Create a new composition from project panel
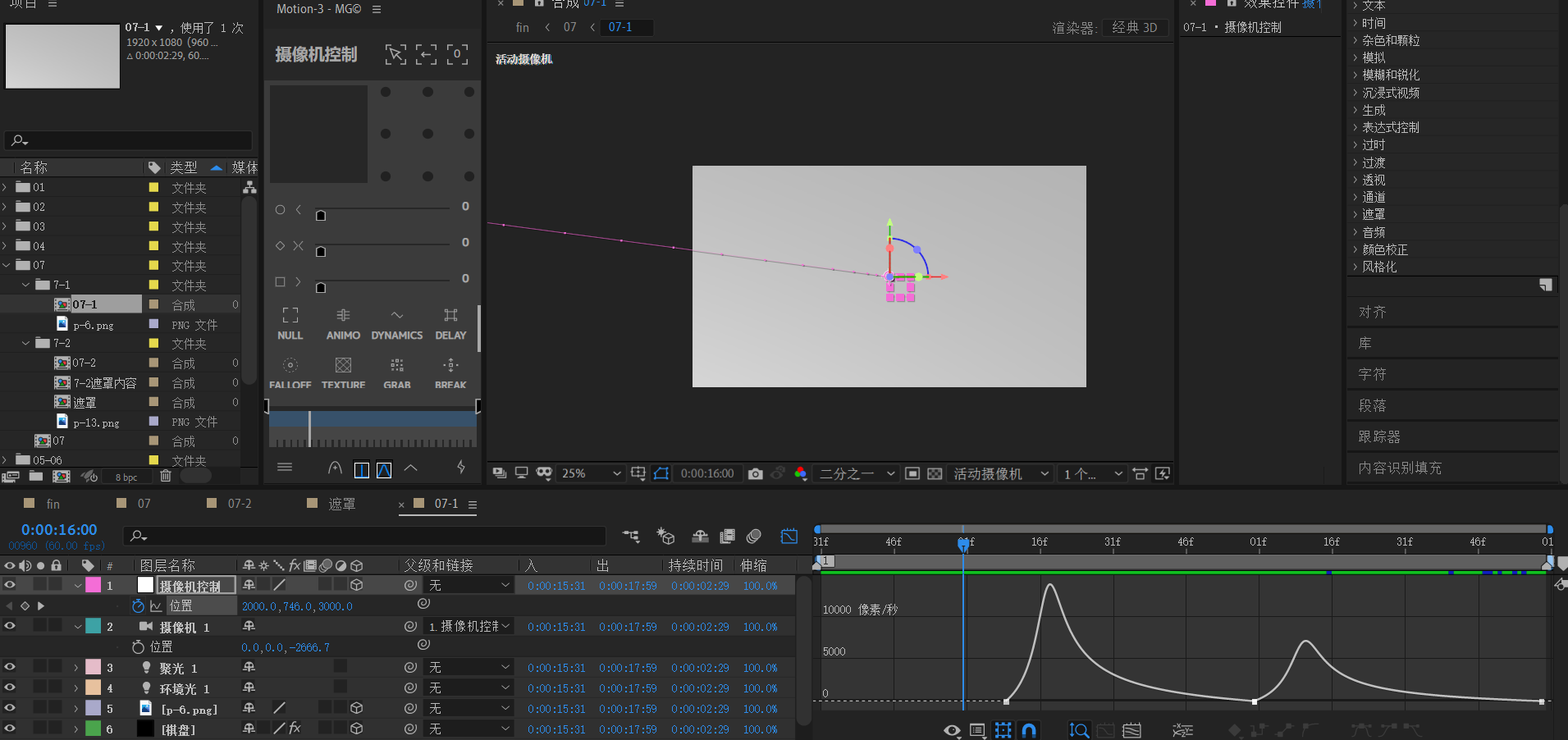Screen dimensions: 1568x740 pyautogui.click(x=61, y=476)
